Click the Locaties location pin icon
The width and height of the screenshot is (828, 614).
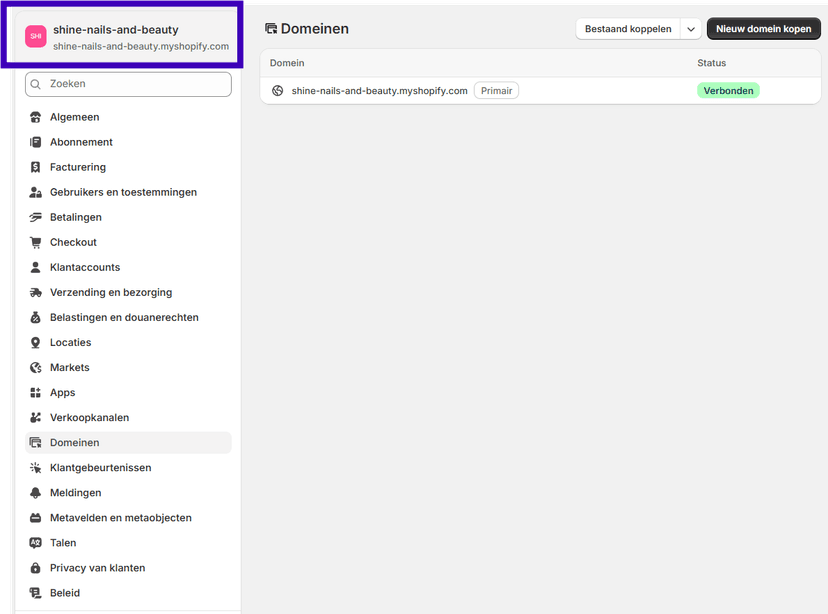(x=37, y=342)
